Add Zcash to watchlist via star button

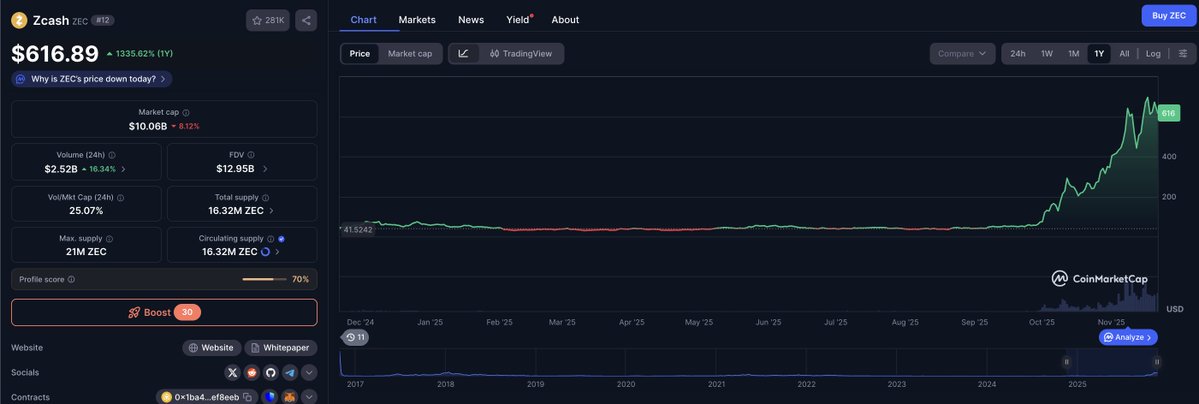click(268, 21)
